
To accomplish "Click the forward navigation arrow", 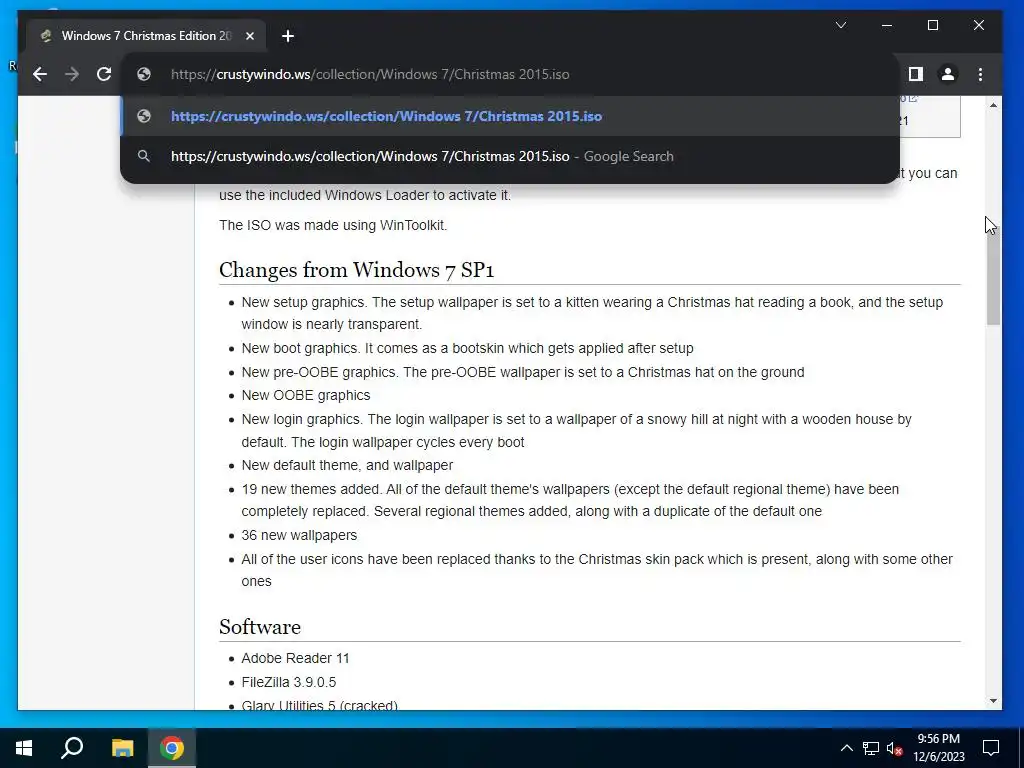I will [72, 74].
